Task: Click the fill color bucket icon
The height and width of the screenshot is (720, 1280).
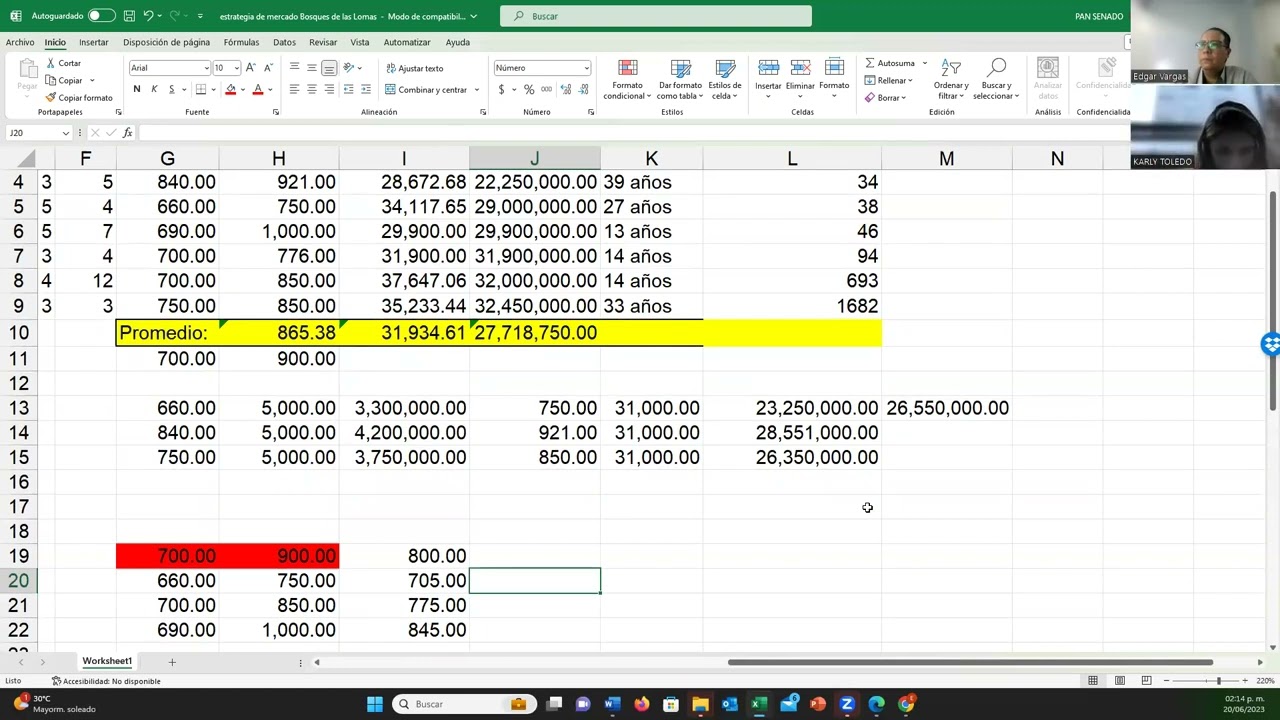Action: [x=230, y=89]
